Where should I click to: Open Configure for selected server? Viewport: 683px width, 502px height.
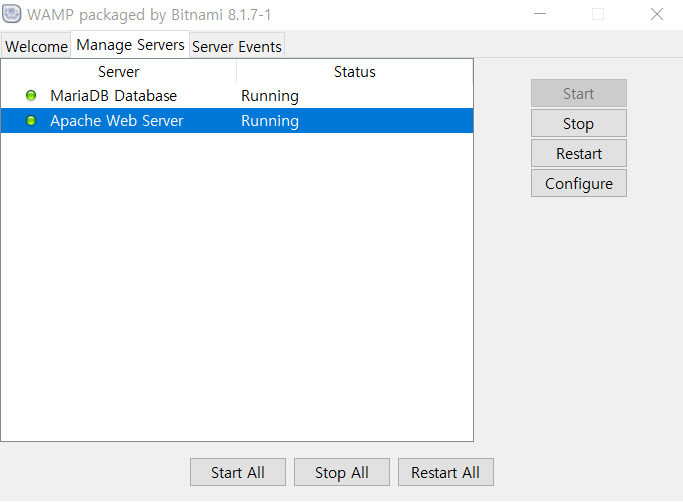click(578, 183)
